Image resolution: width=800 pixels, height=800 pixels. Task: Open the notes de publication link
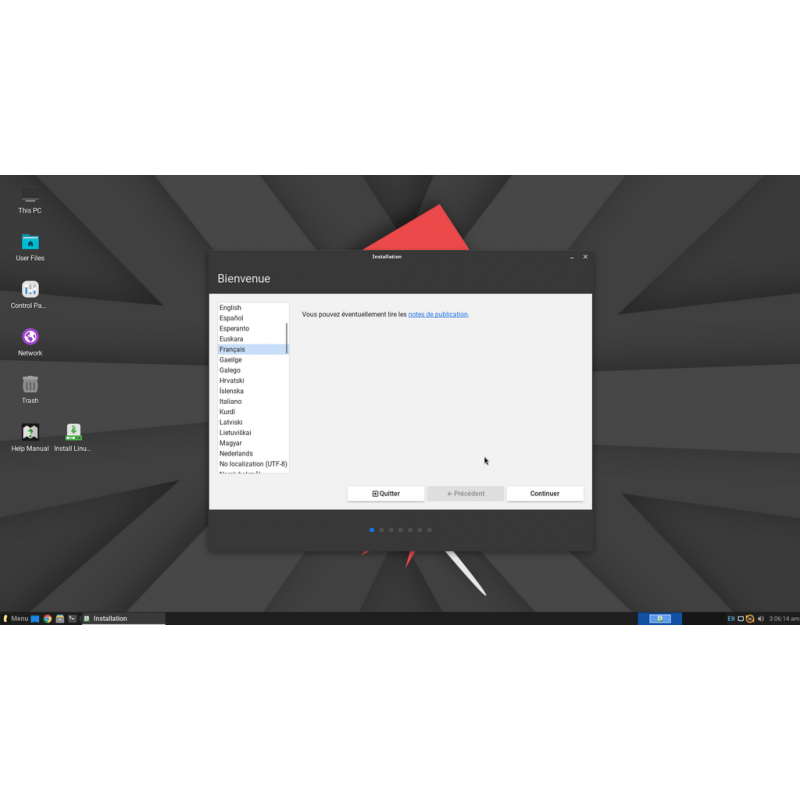437,314
